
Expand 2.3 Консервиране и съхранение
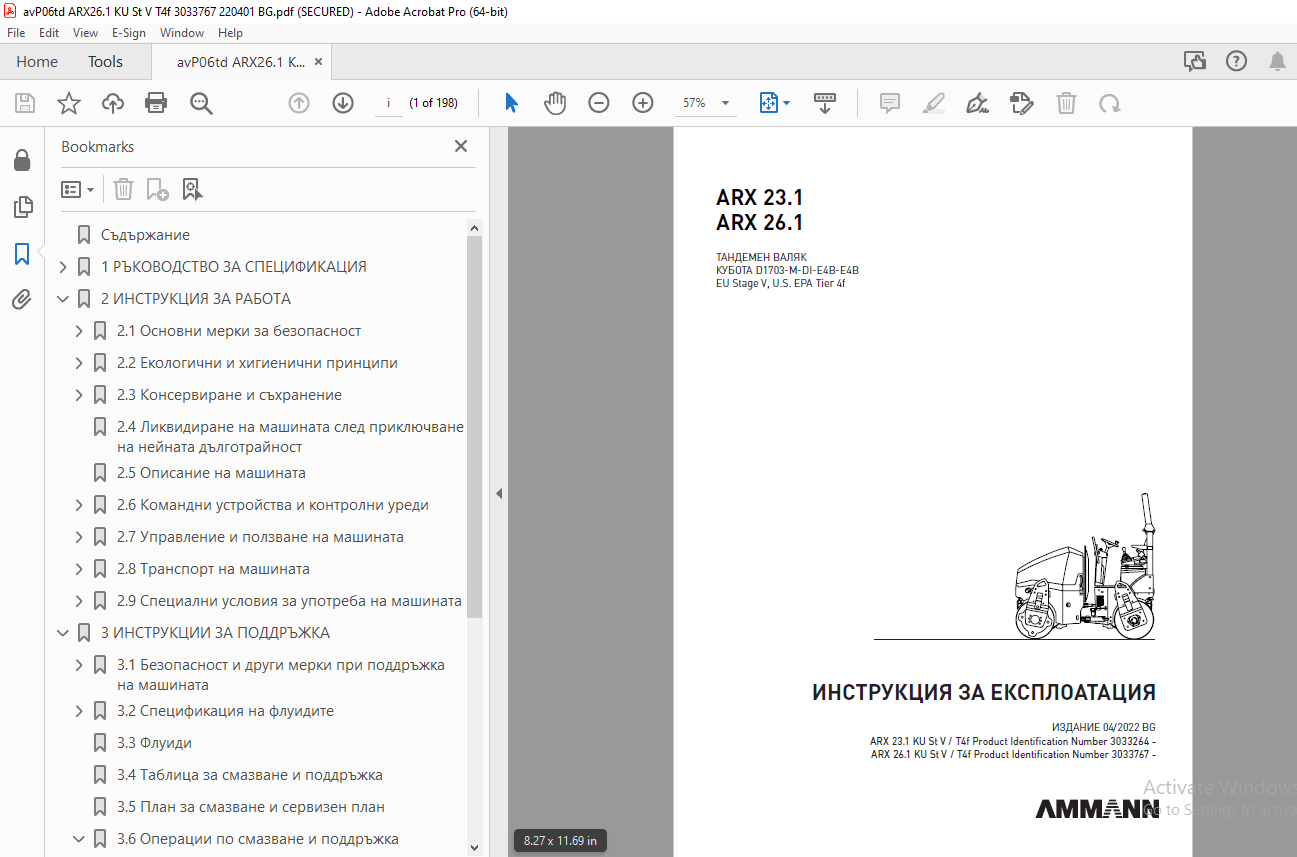click(x=79, y=395)
